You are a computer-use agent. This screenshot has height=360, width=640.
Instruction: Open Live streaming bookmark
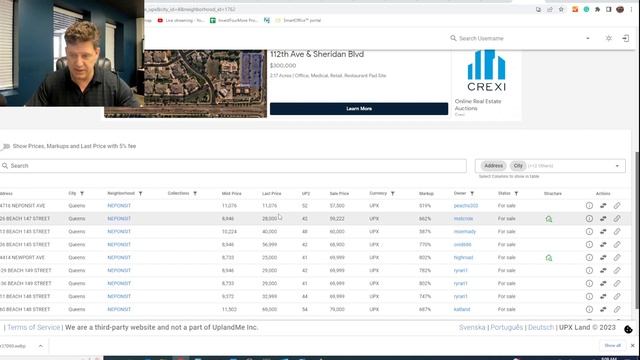[x=181, y=20]
